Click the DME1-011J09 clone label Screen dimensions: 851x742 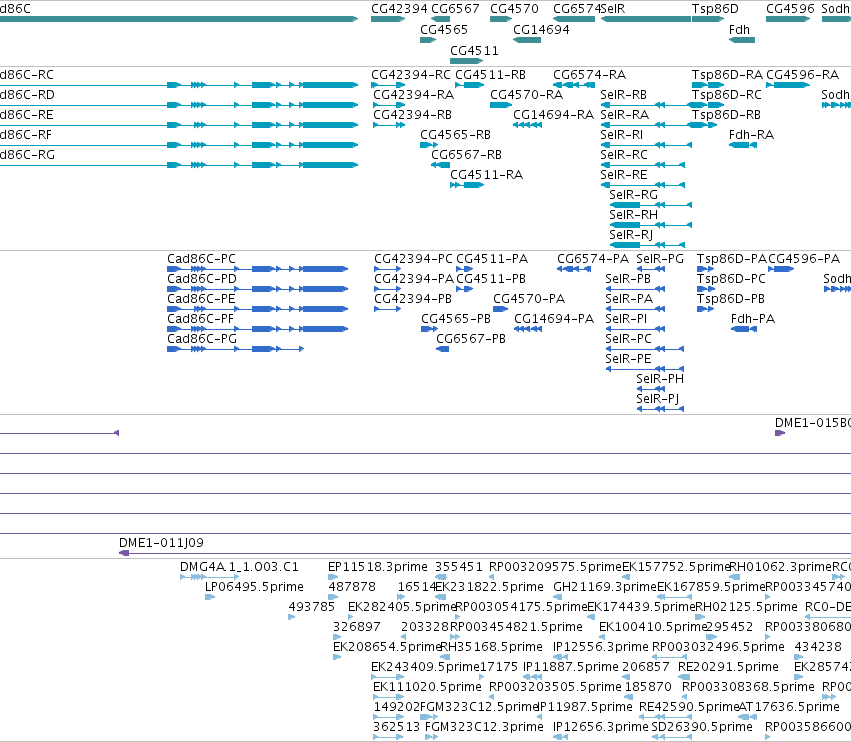pyautogui.click(x=161, y=543)
